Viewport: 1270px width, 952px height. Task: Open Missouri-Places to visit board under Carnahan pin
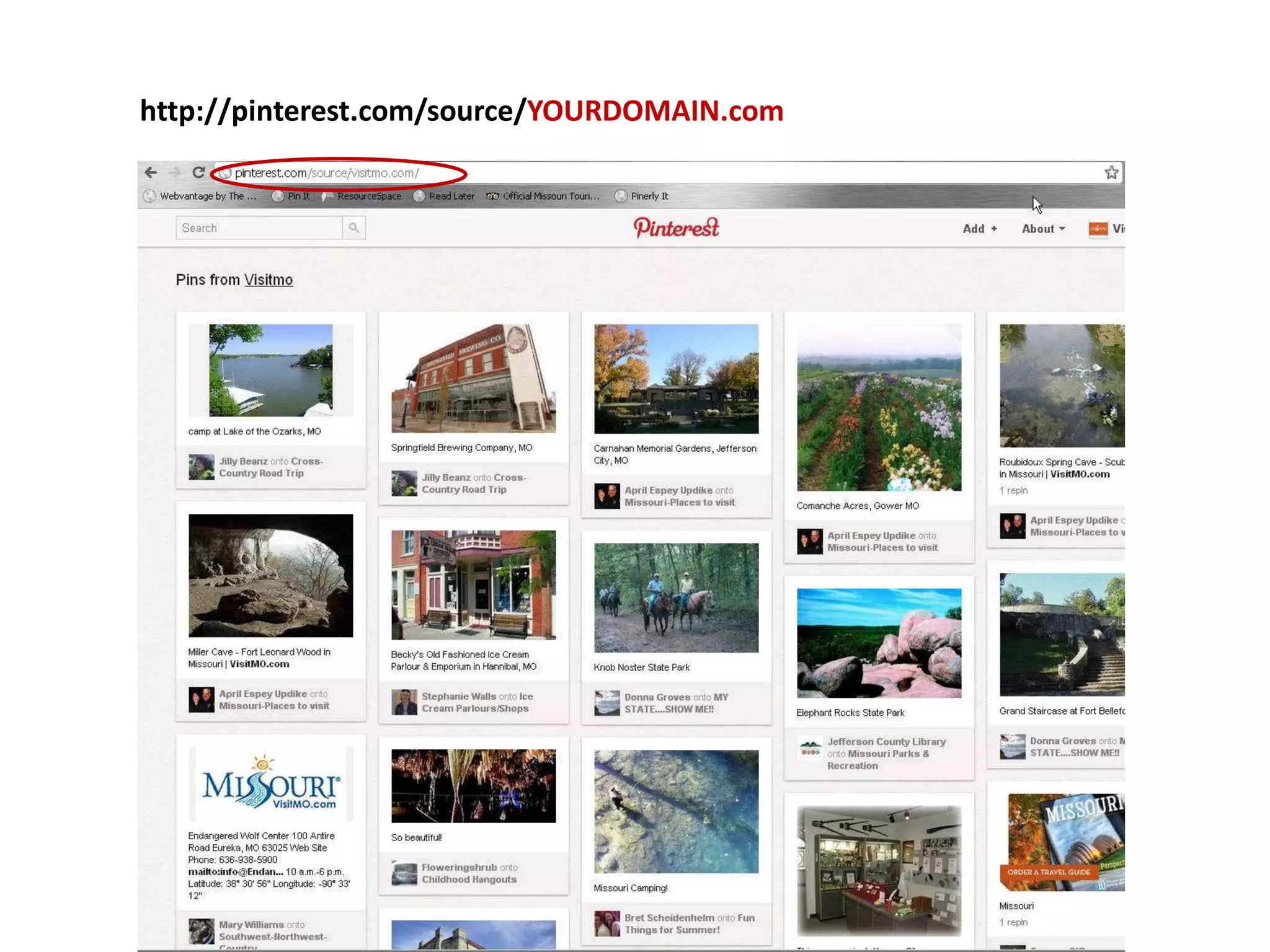click(680, 502)
